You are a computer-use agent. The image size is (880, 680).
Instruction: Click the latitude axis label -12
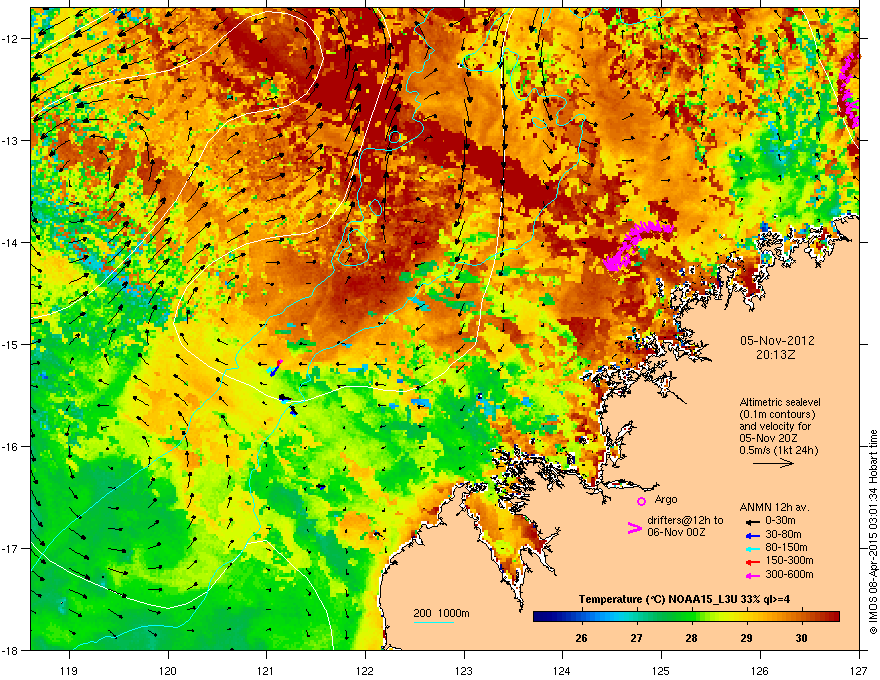10,39
